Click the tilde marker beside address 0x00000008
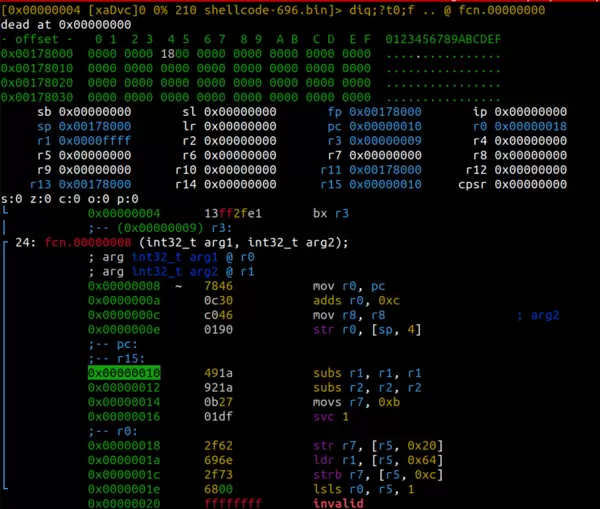Viewport: 600px width, 509px height. pos(178,286)
